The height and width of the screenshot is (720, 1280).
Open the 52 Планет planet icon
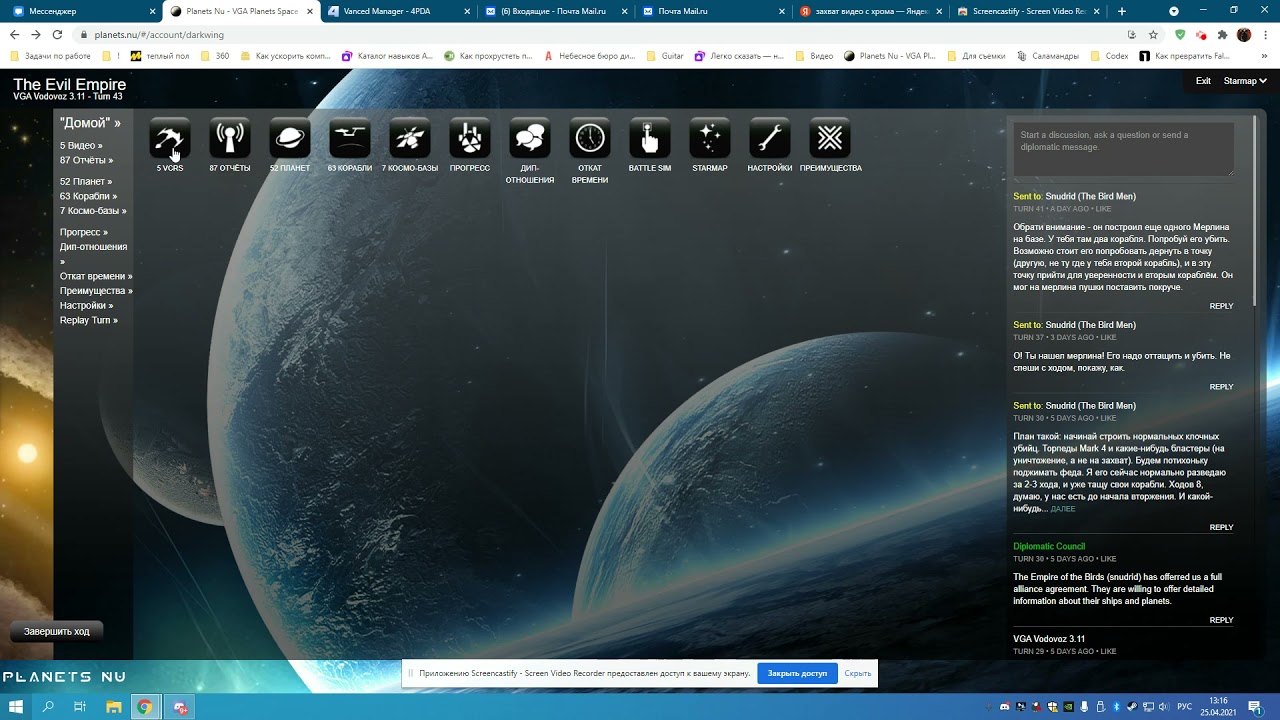pyautogui.click(x=290, y=138)
